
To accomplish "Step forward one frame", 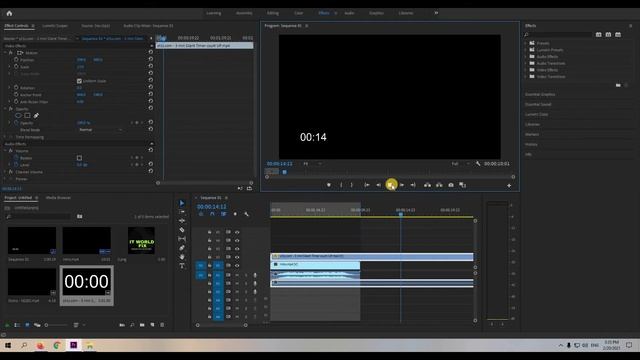I will tap(402, 185).
